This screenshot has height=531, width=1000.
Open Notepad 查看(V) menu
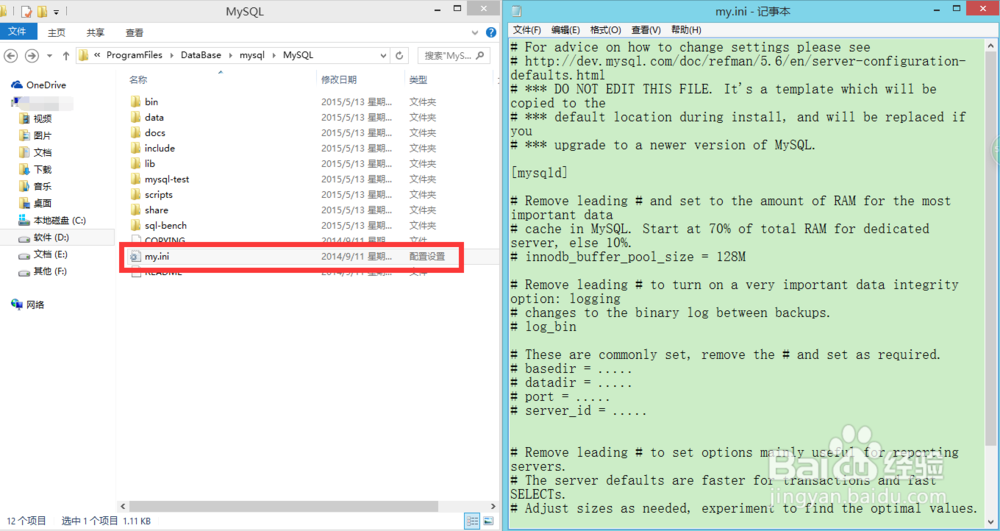click(x=645, y=30)
